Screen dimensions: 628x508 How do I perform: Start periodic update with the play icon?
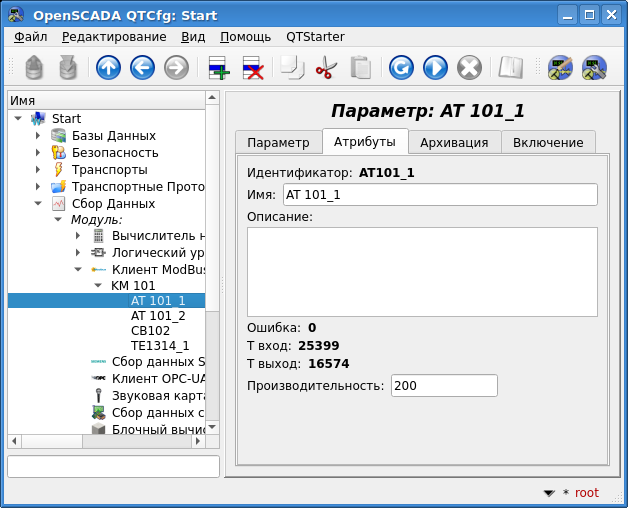tap(435, 68)
